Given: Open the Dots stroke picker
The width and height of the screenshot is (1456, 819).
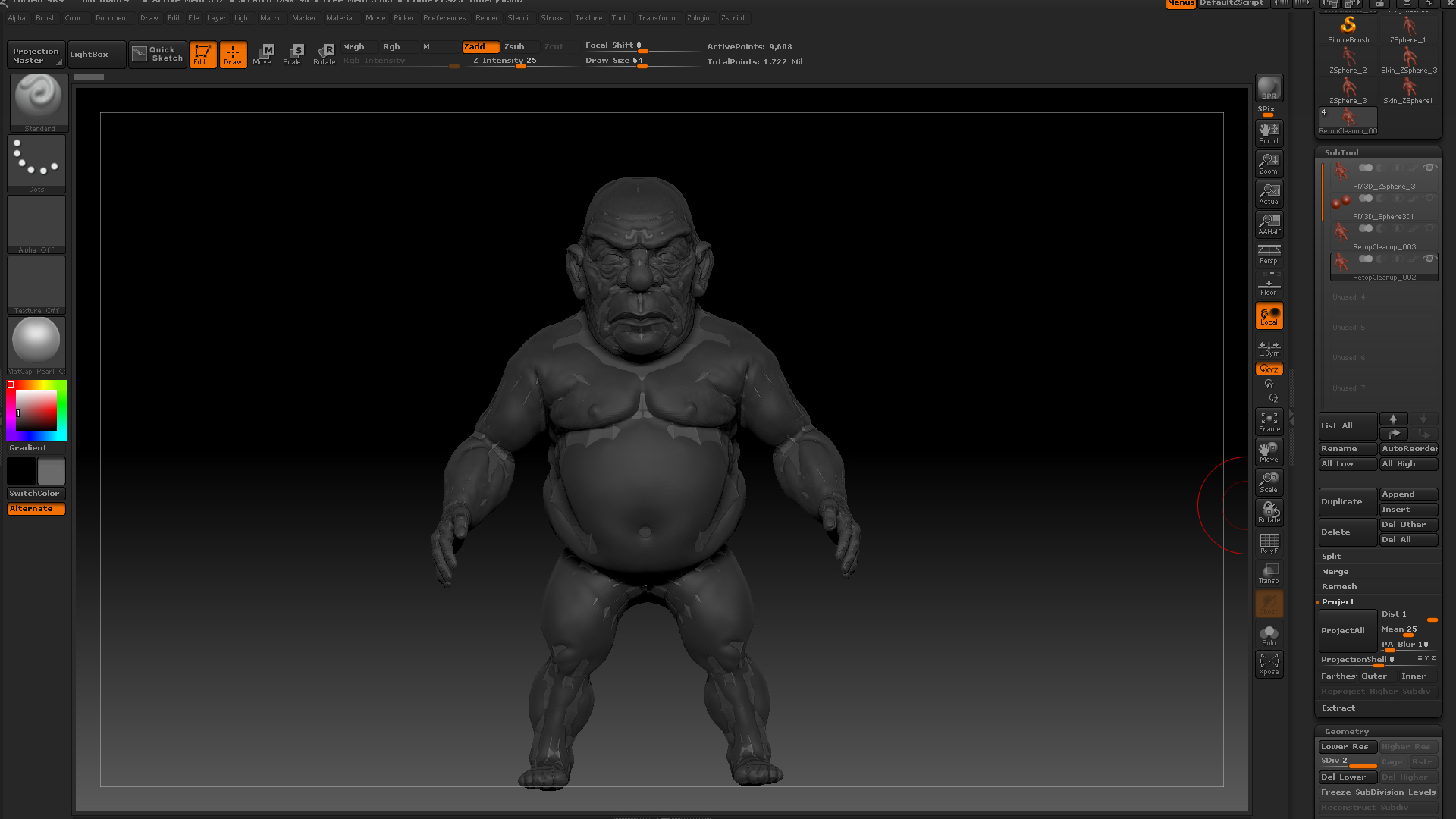Looking at the screenshot, I should (x=36, y=164).
